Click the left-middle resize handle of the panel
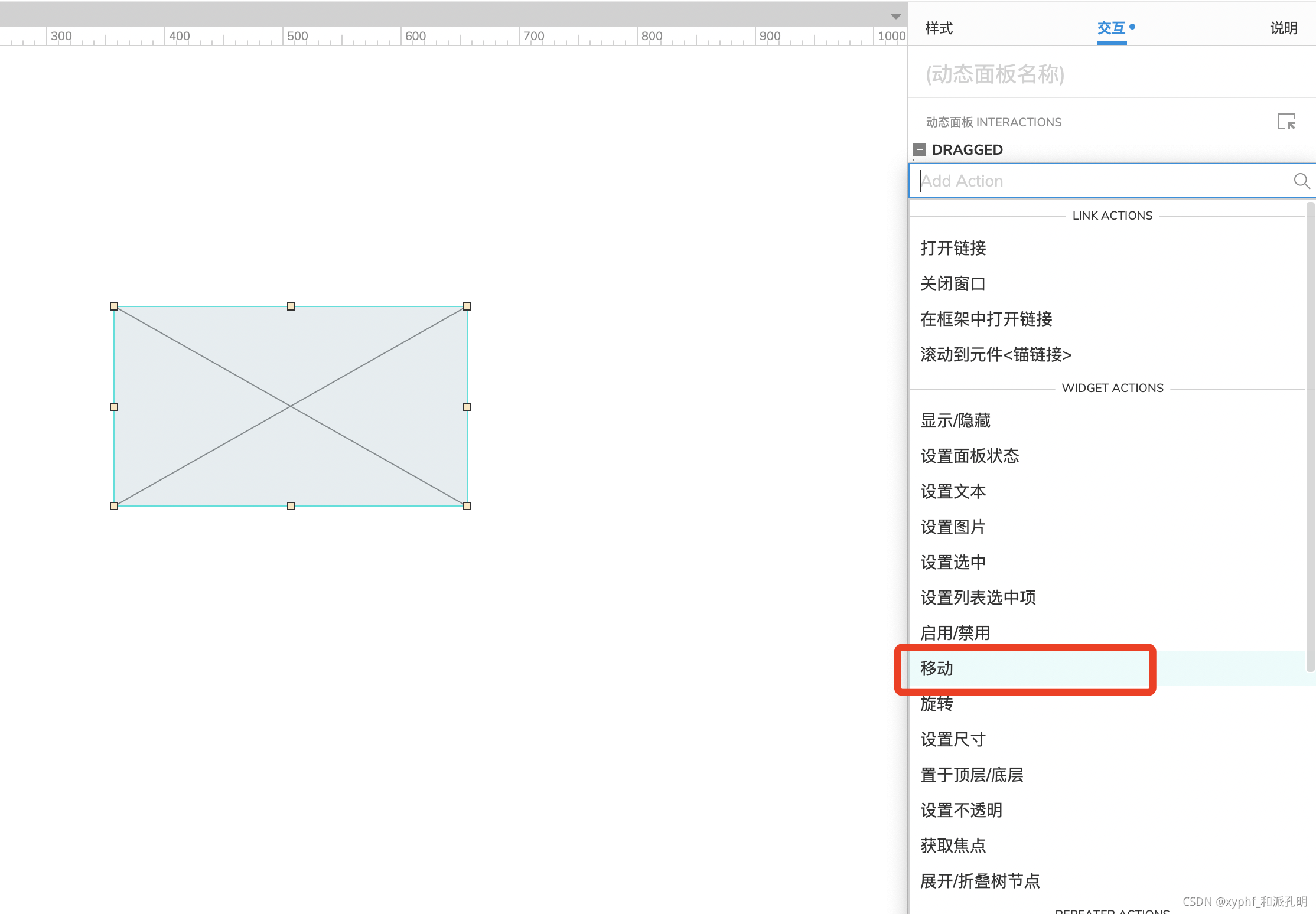 pyautogui.click(x=114, y=407)
